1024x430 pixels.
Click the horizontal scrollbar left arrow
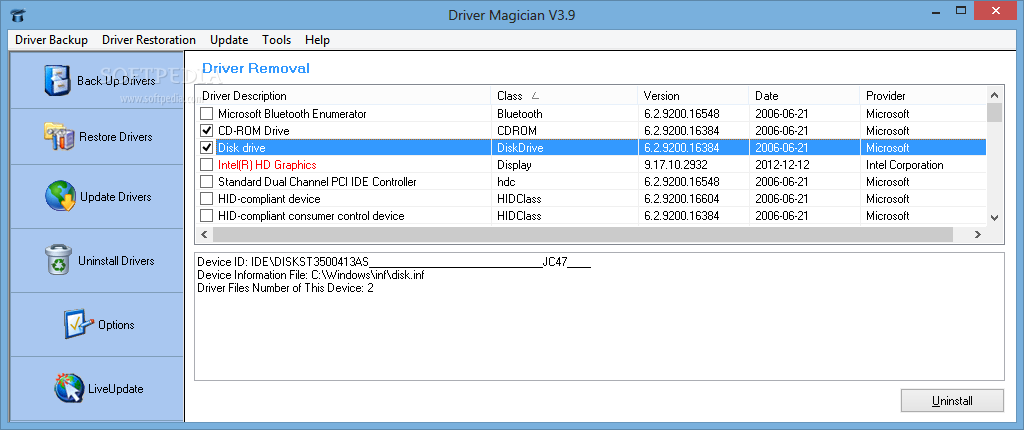pos(204,234)
